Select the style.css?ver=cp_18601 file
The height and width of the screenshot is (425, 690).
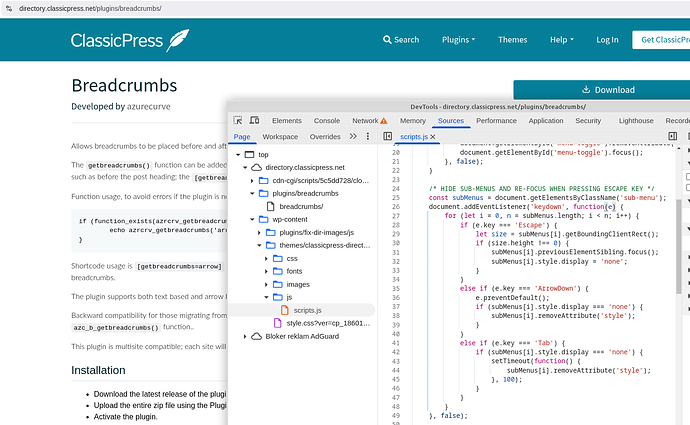tap(327, 323)
